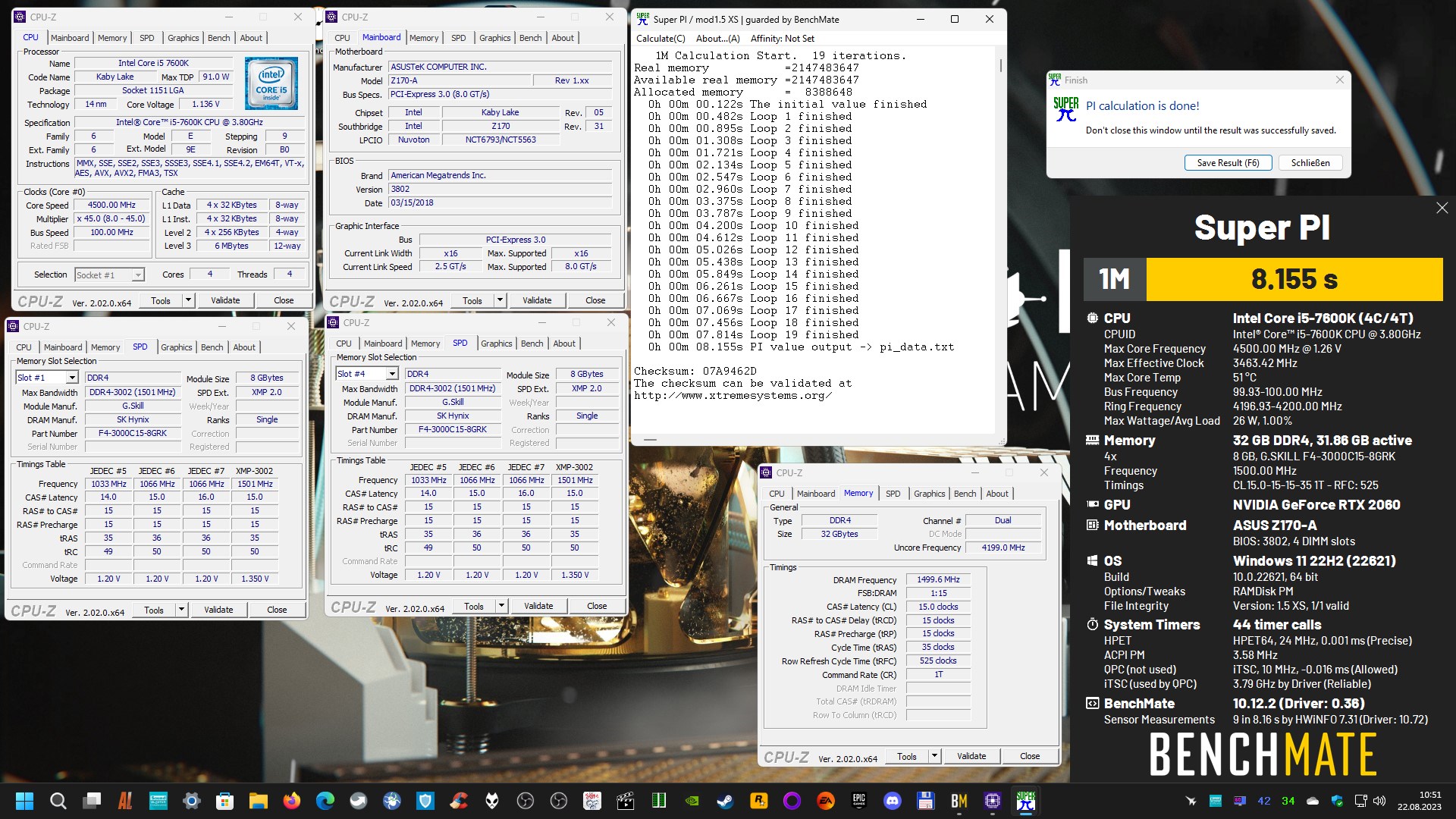Expand Tools arrow in CPU-Z CPU tab window

(188, 300)
